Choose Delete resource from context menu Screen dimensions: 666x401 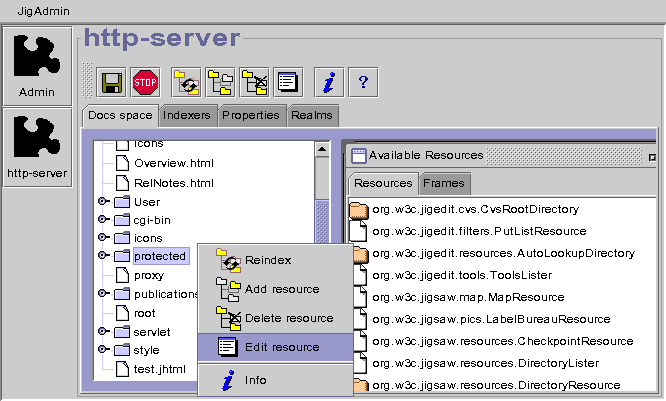click(x=276, y=318)
